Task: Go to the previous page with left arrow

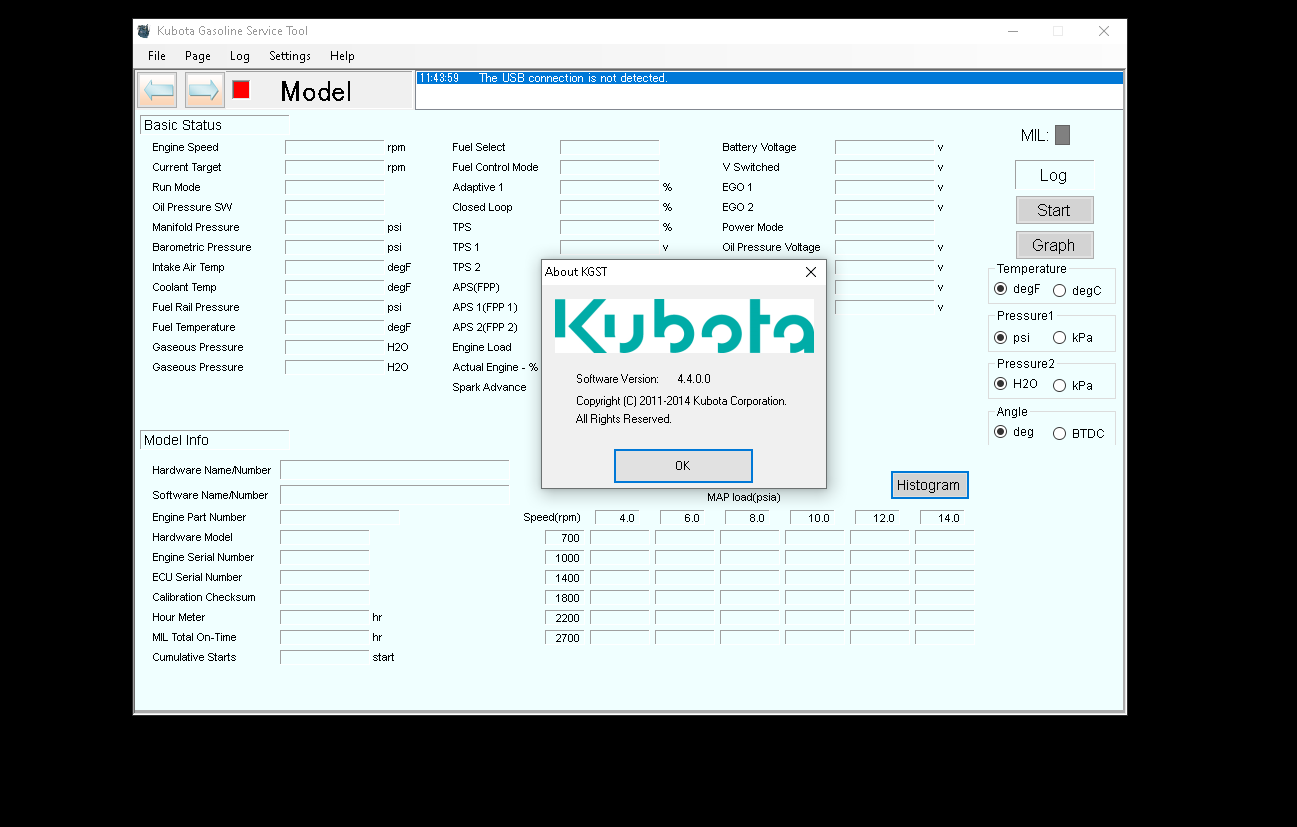Action: click(157, 91)
